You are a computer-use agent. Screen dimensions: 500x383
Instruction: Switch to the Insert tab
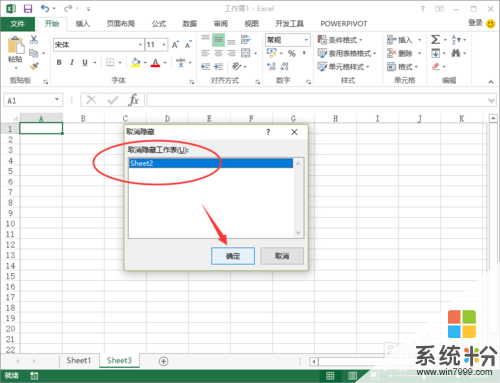(x=83, y=24)
